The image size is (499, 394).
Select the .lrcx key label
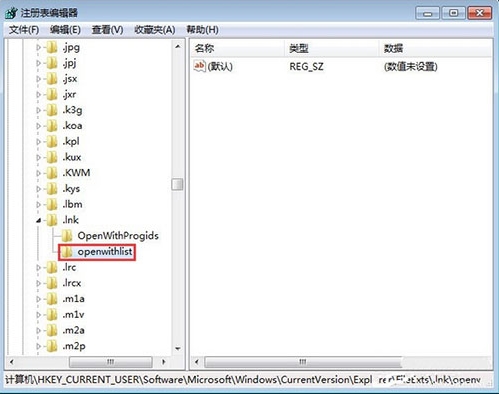point(72,283)
